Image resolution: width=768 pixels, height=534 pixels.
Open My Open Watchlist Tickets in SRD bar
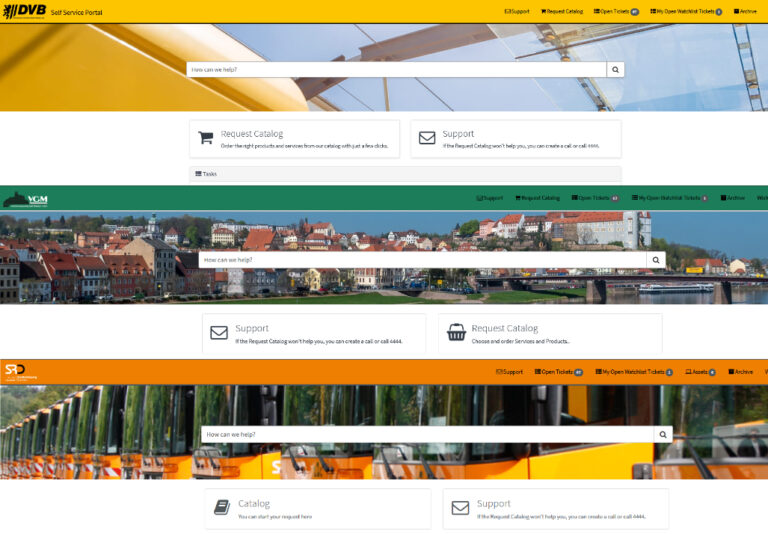click(x=634, y=372)
